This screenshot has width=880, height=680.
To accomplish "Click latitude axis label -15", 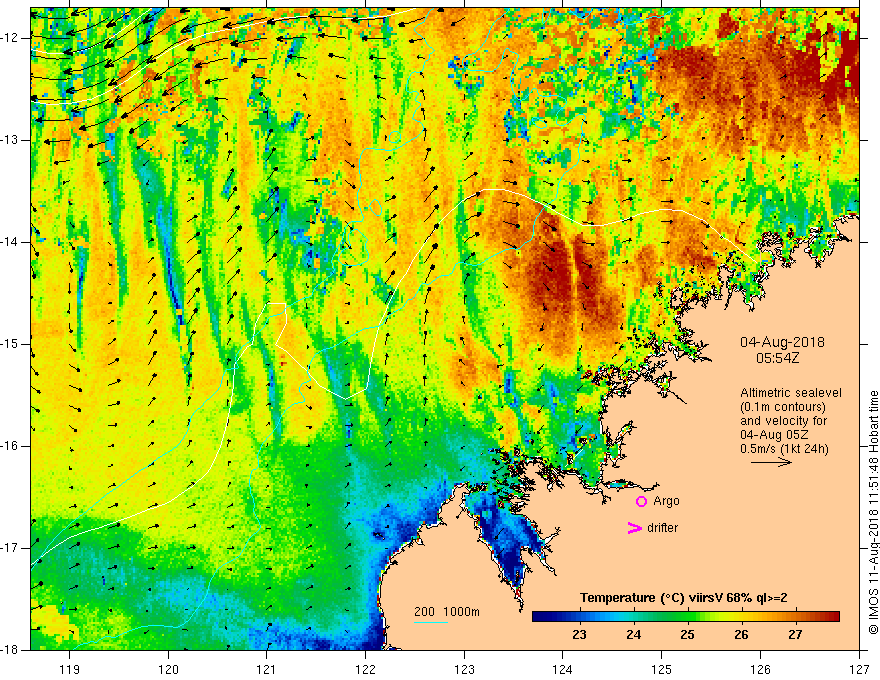I will coord(11,344).
